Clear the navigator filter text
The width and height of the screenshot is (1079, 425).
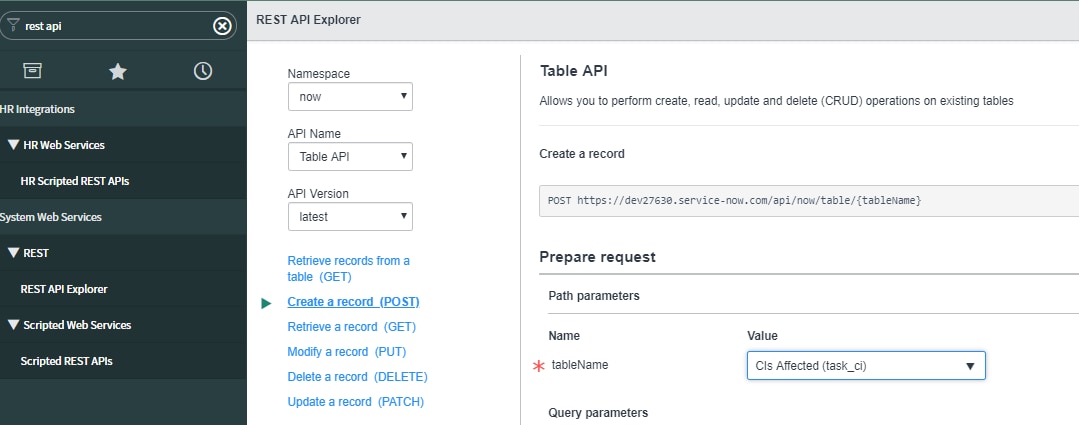coord(222,26)
